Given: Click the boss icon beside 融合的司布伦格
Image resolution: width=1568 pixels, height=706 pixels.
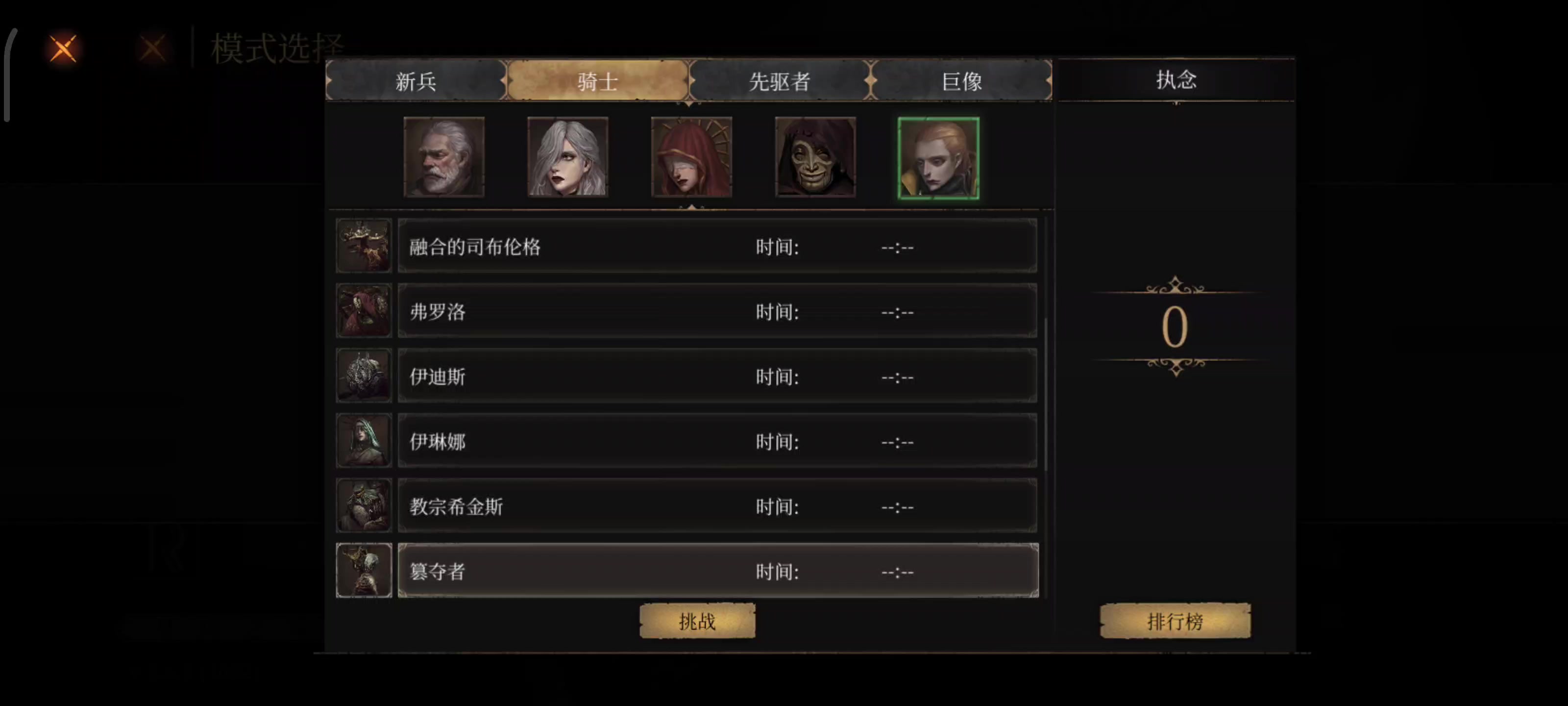Looking at the screenshot, I should click(364, 246).
